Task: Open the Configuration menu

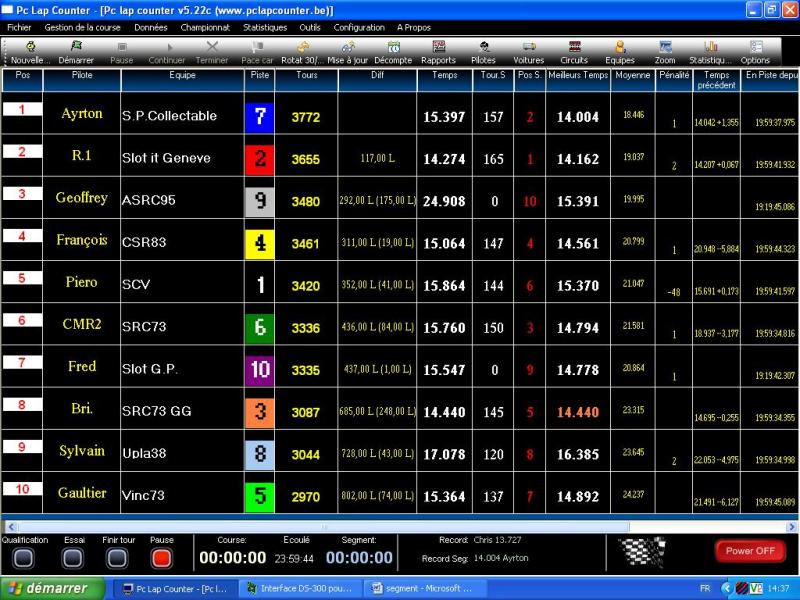Action: click(x=359, y=28)
